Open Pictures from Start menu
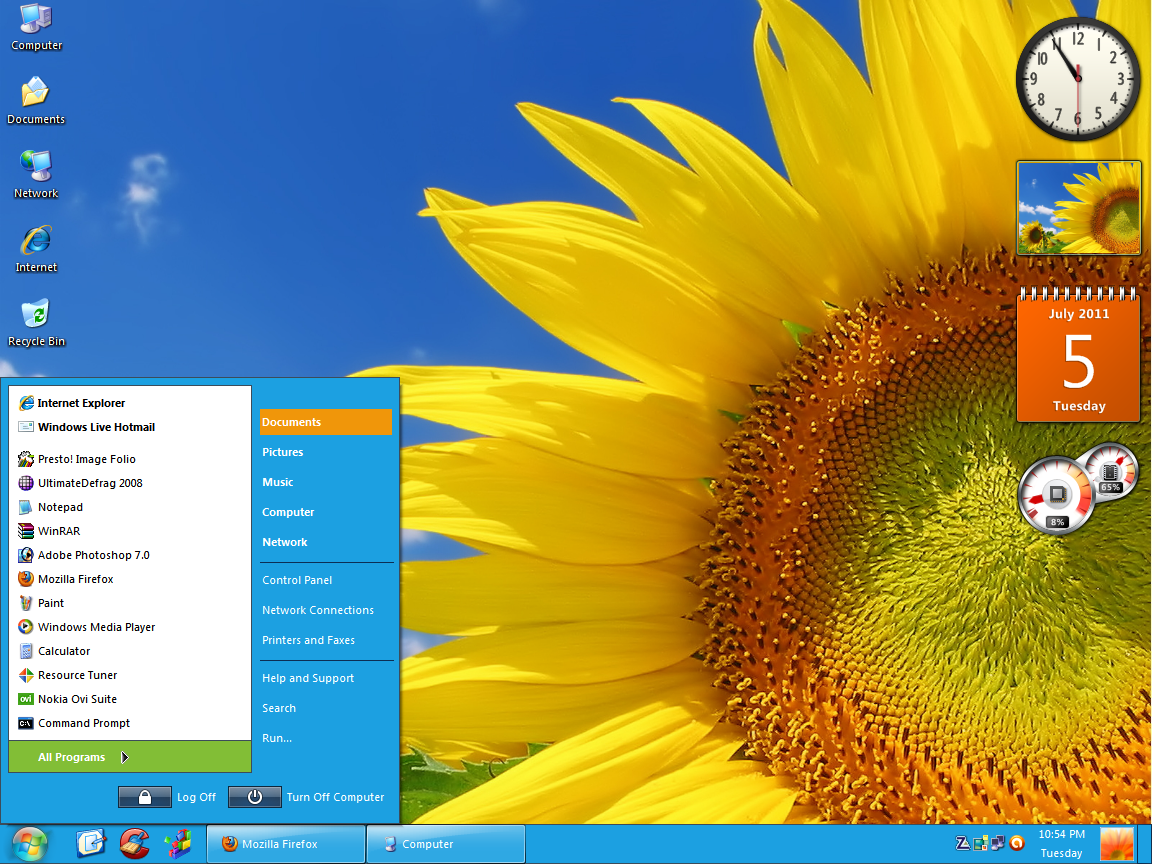The width and height of the screenshot is (1152, 864). [x=283, y=452]
